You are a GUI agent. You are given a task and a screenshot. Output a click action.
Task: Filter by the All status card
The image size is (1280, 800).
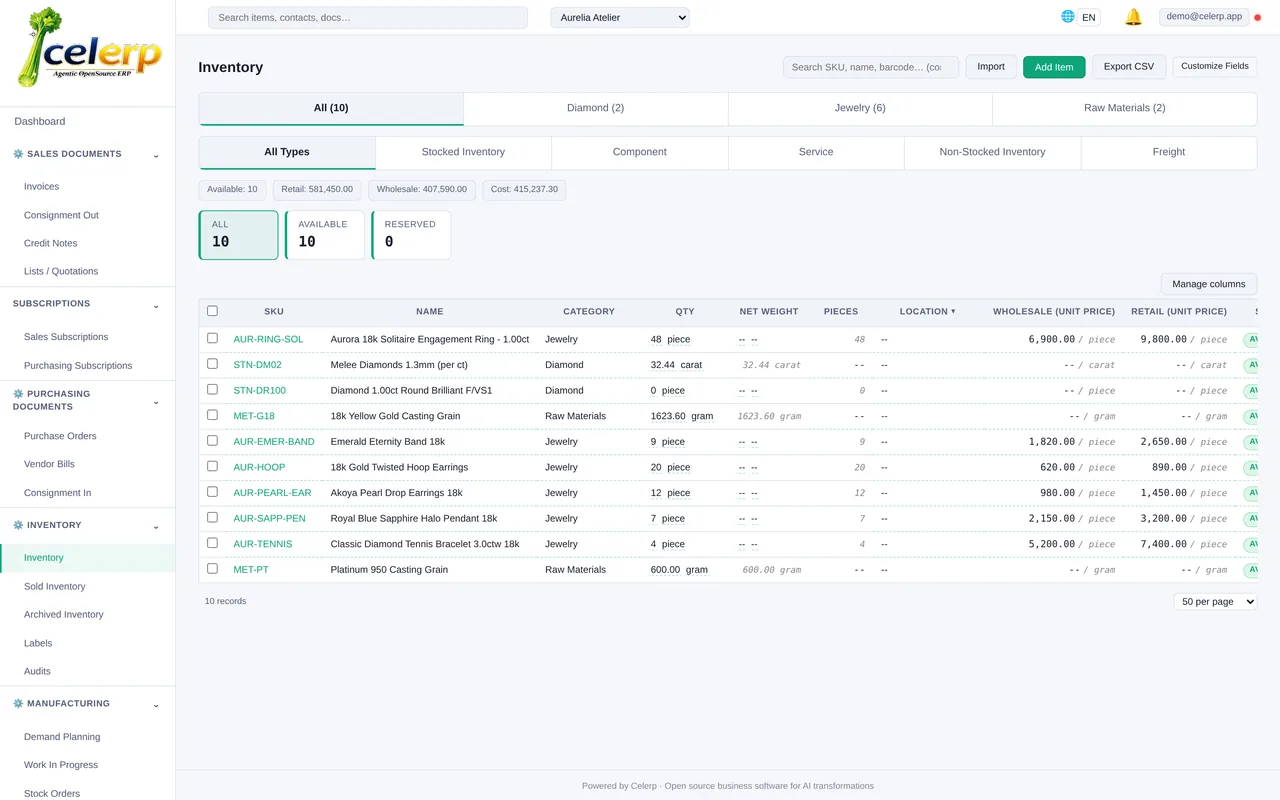point(238,235)
